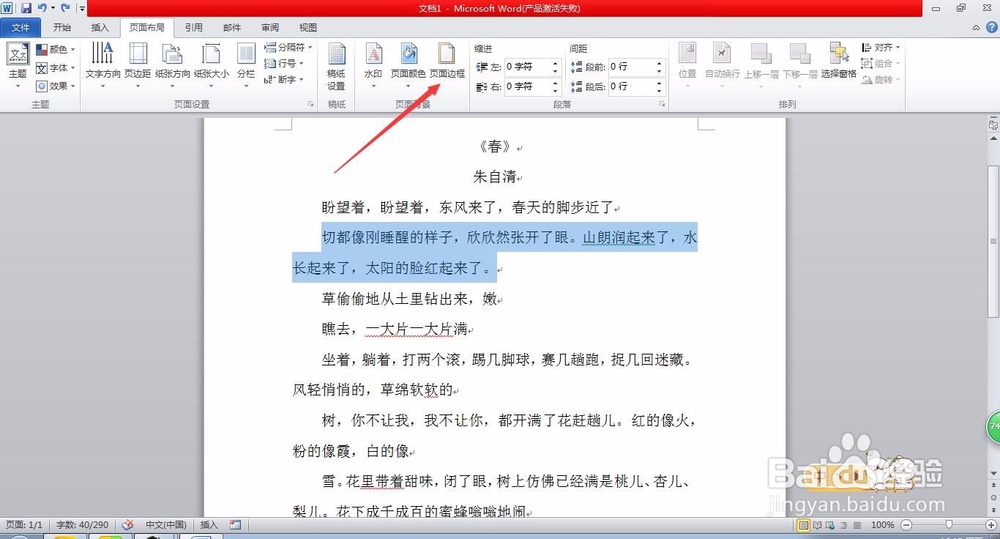Increase 段前 spacing with spinner up arrow
This screenshot has width=1000, height=539.
(659, 63)
